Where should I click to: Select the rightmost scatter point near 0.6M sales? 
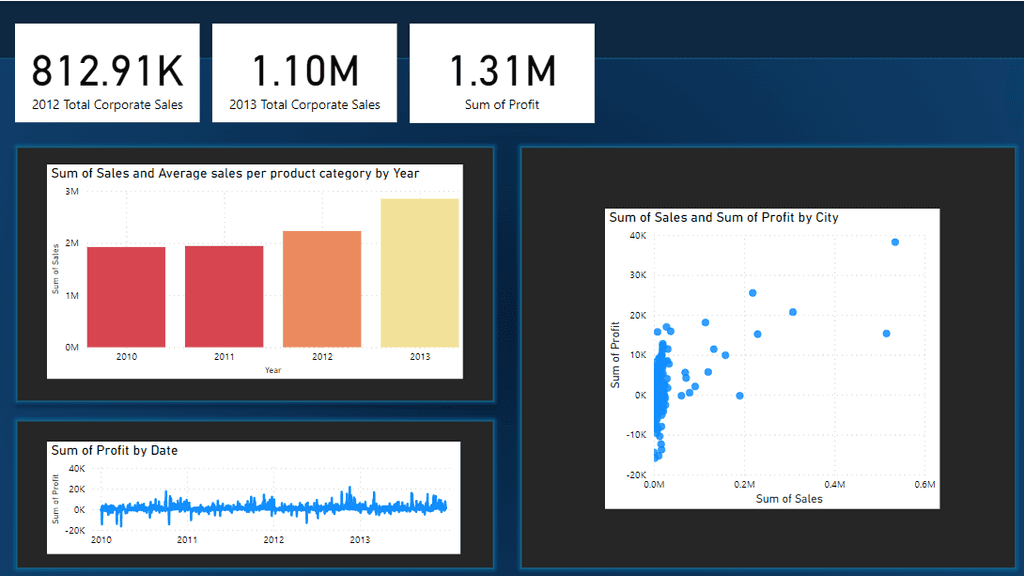[x=887, y=333]
